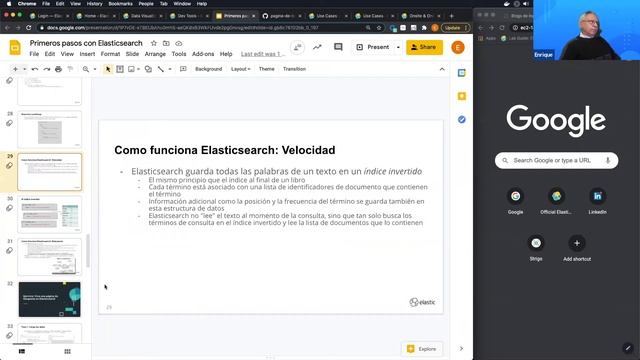Open the Arrange menu
This screenshot has height=360, width=640.
[155, 54]
